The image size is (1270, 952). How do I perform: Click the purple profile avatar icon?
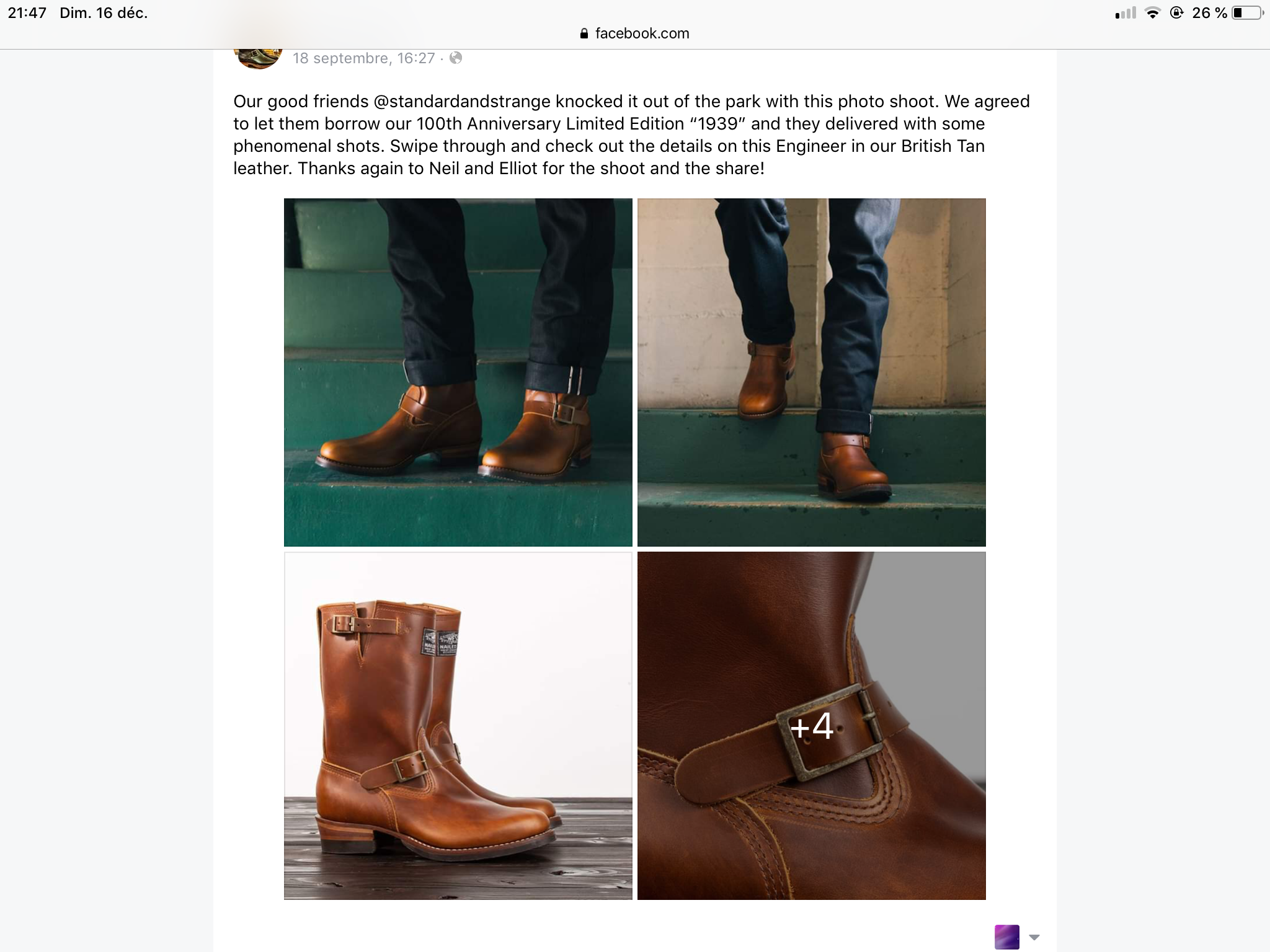(x=1006, y=937)
